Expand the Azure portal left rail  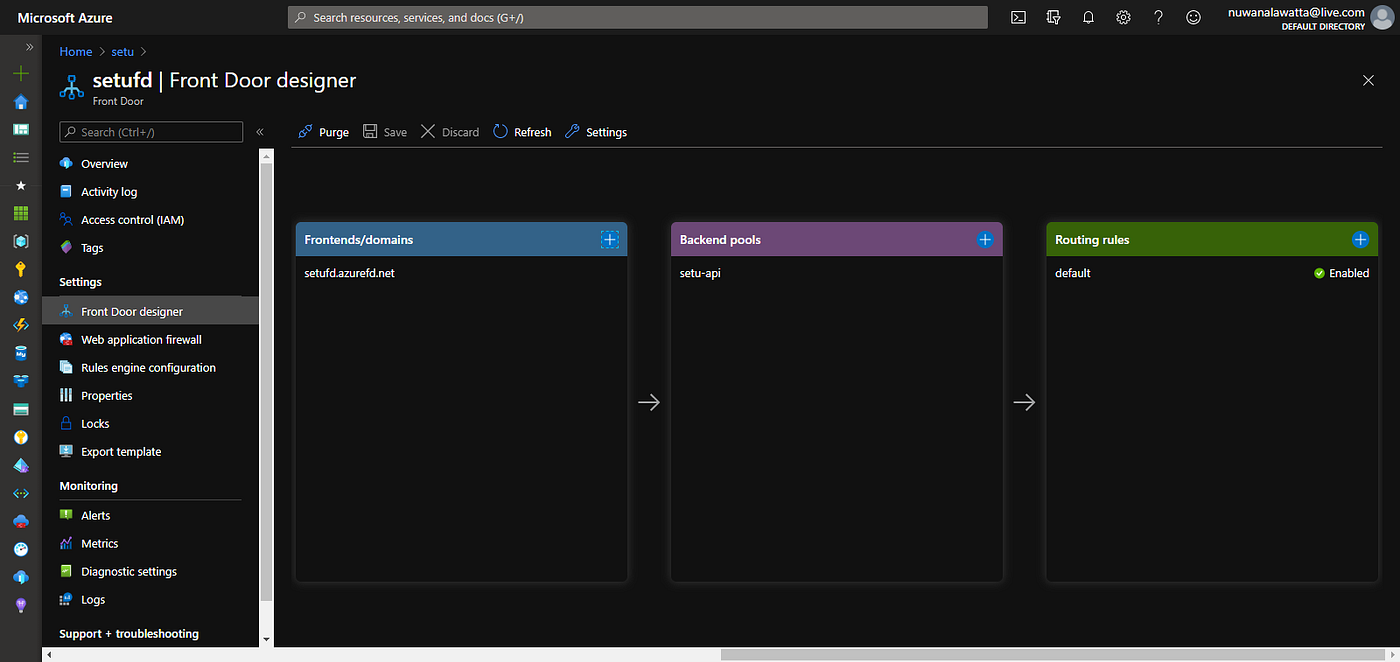pyautogui.click(x=29, y=47)
